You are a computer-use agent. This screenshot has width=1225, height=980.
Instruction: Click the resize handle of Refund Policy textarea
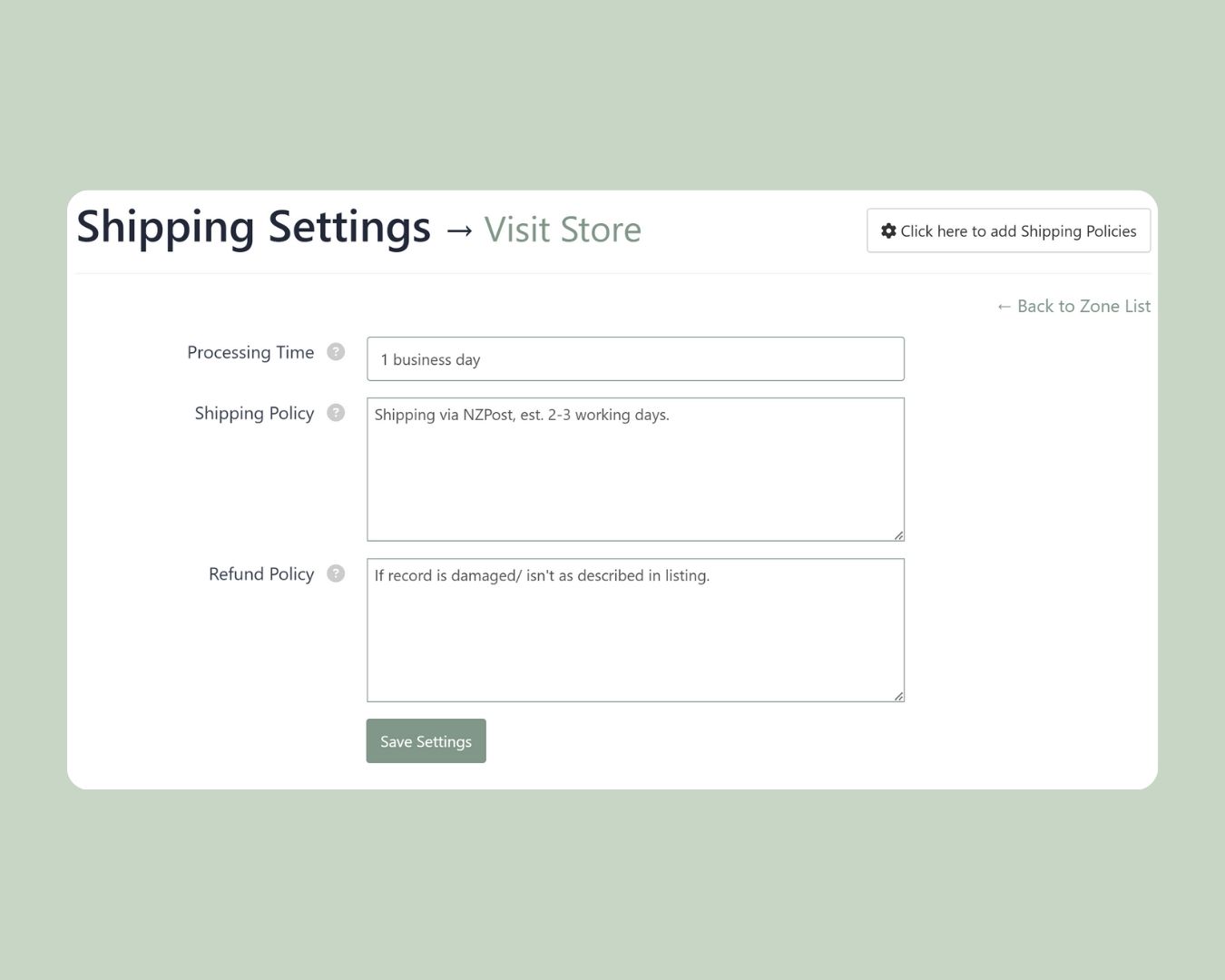pyautogui.click(x=898, y=696)
